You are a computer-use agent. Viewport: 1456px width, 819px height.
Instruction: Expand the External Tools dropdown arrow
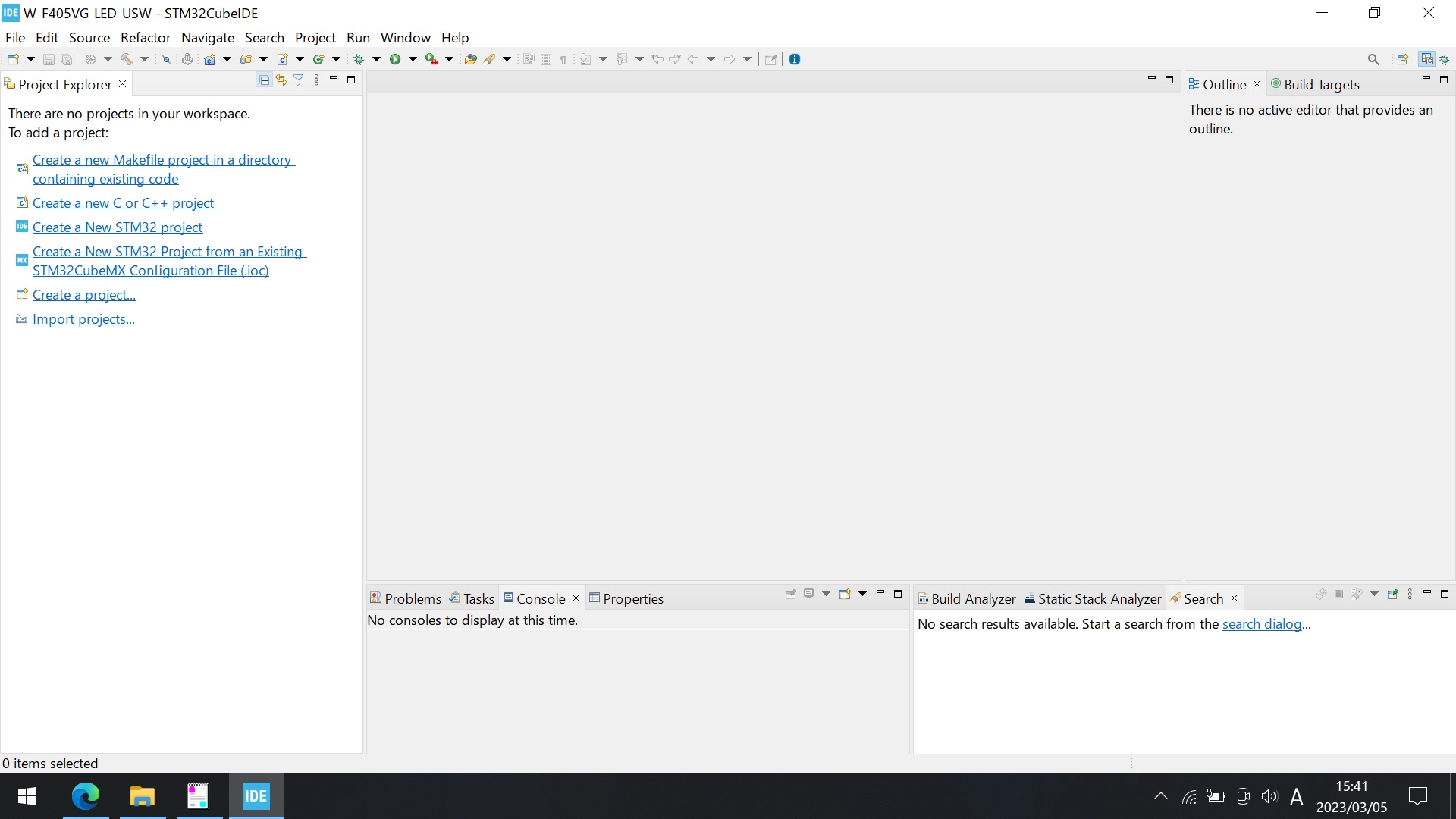tap(449, 59)
